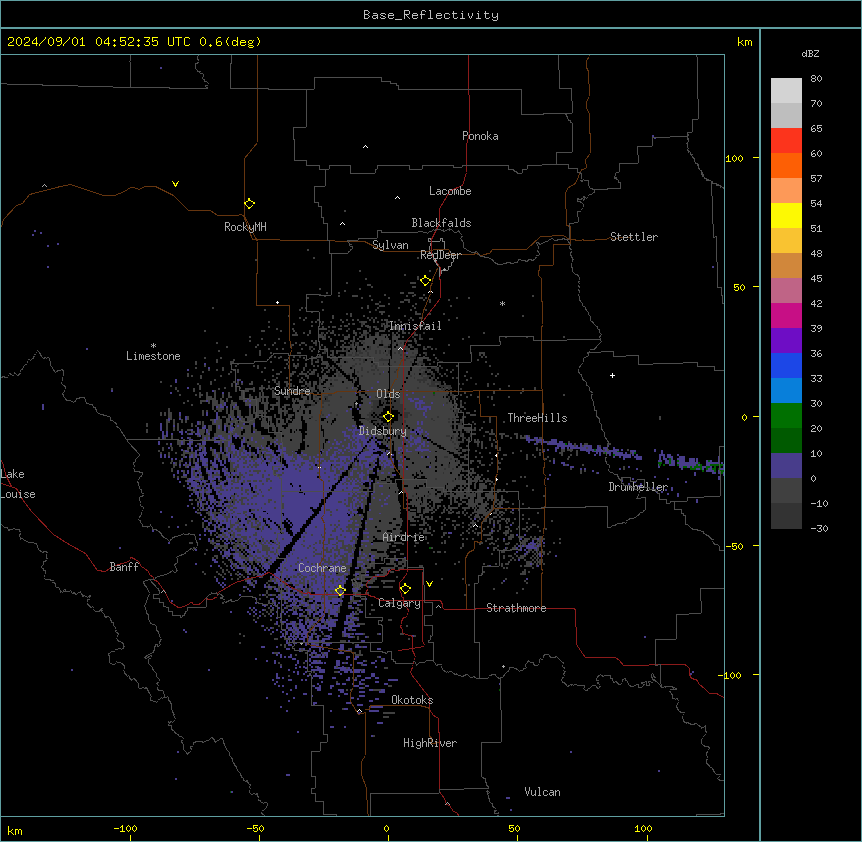The height and width of the screenshot is (842, 862).
Task: Click the -100 tick on bottom km axis
Action: [x=125, y=828]
